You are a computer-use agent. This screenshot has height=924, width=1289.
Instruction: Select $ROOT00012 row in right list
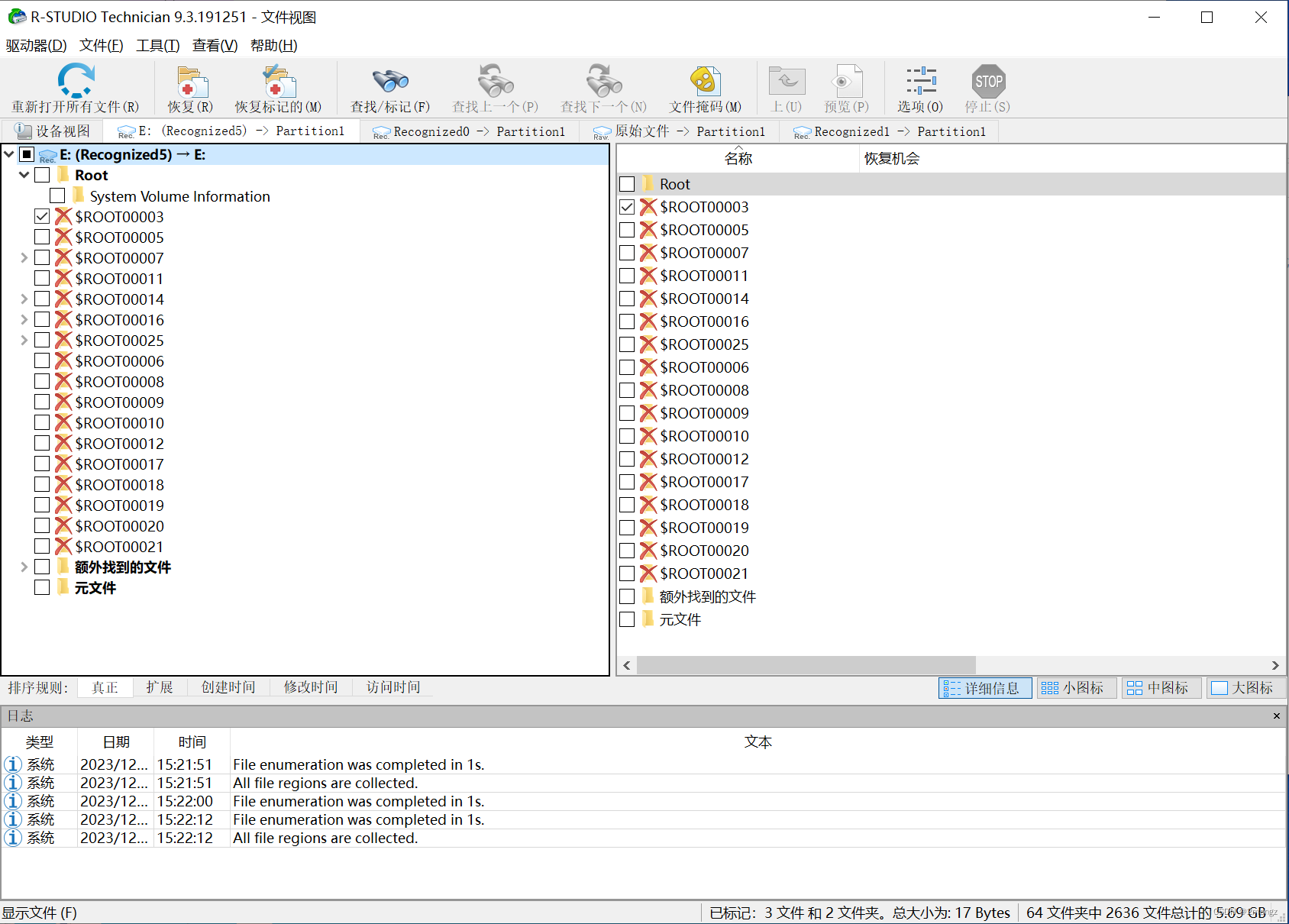click(951, 459)
